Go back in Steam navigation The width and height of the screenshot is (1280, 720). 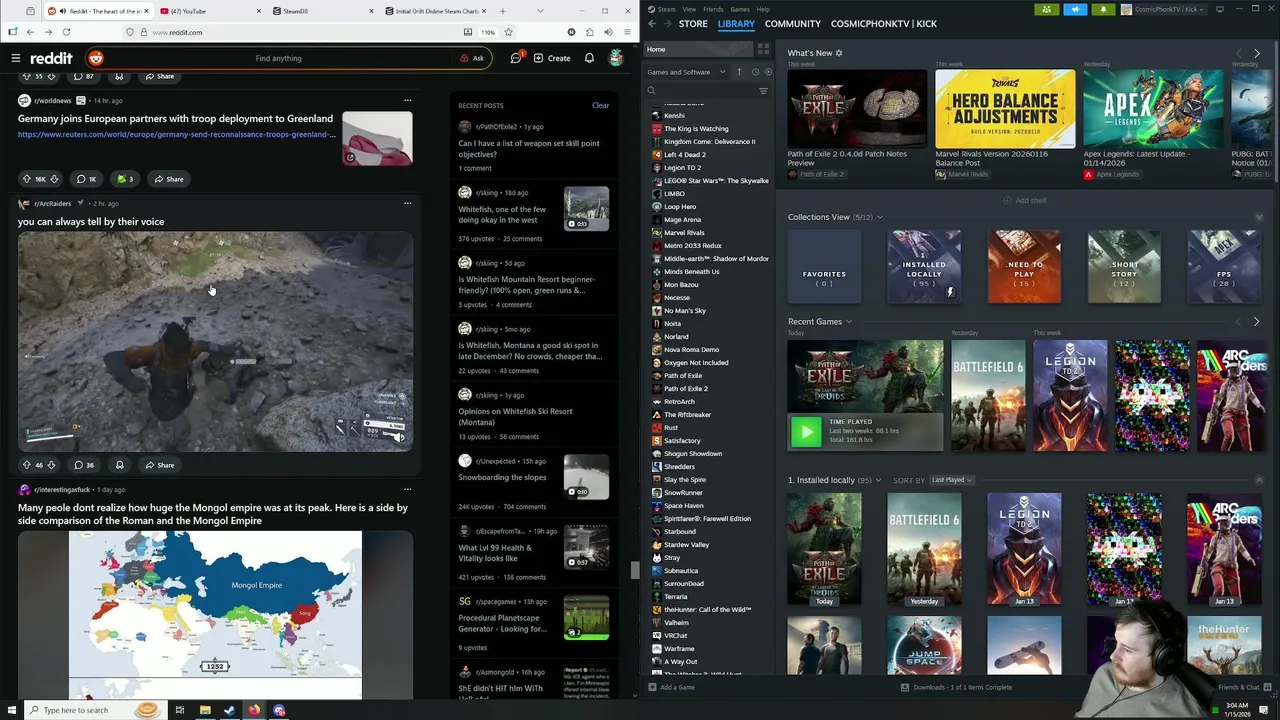(652, 24)
